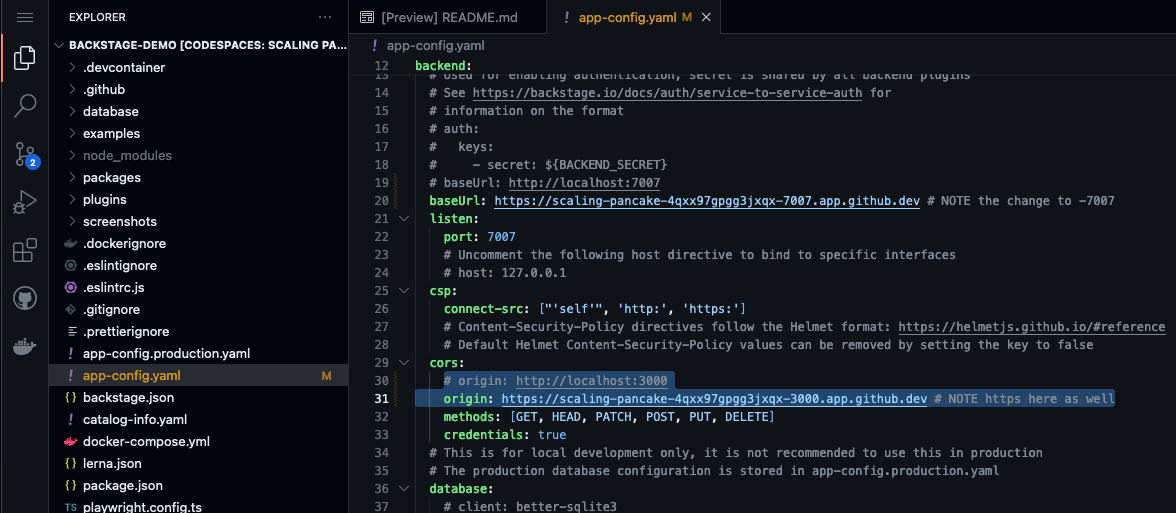Follow the service-to-service-auth docs link

pos(667,93)
